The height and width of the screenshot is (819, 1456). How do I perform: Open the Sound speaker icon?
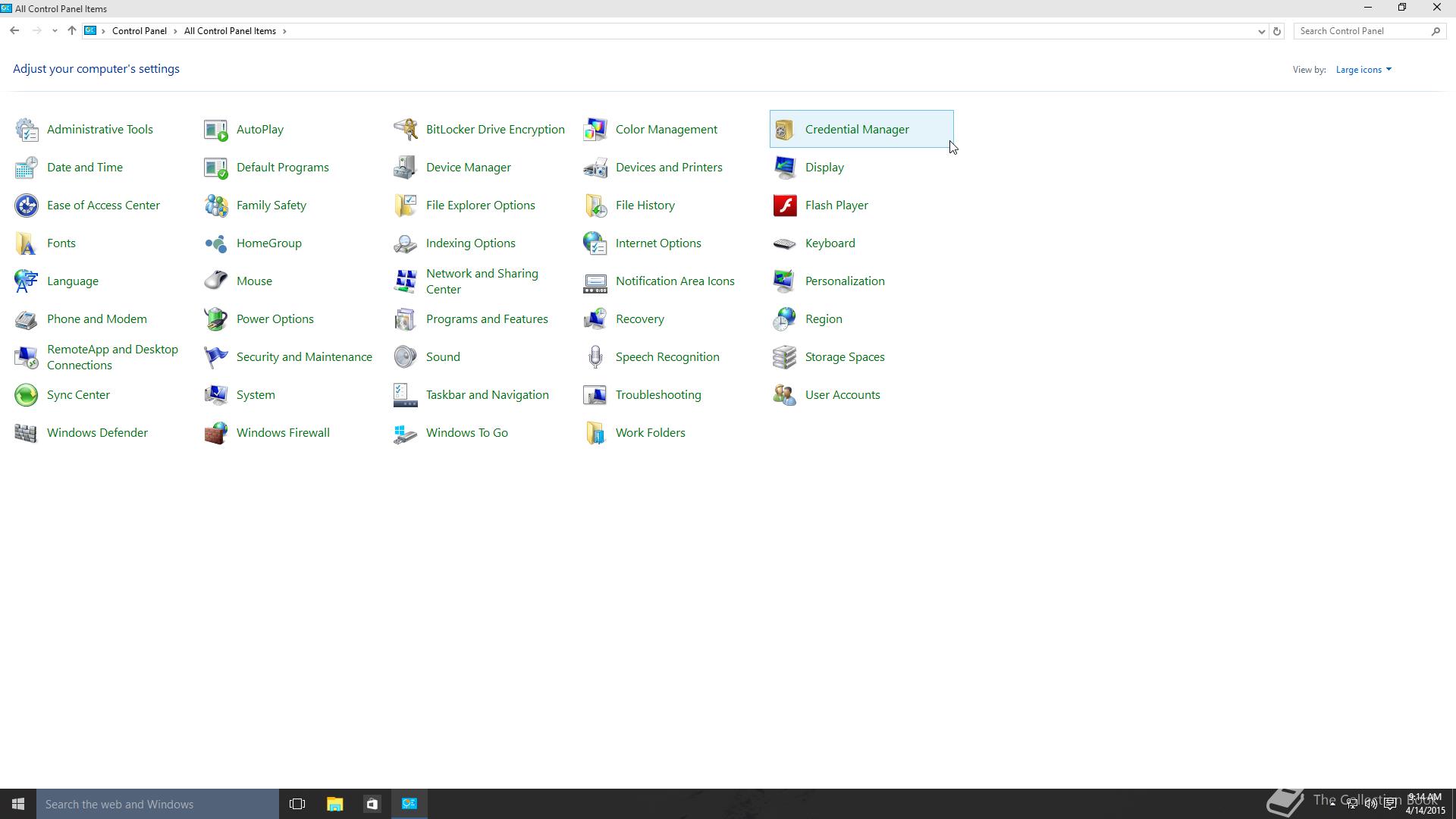406,357
